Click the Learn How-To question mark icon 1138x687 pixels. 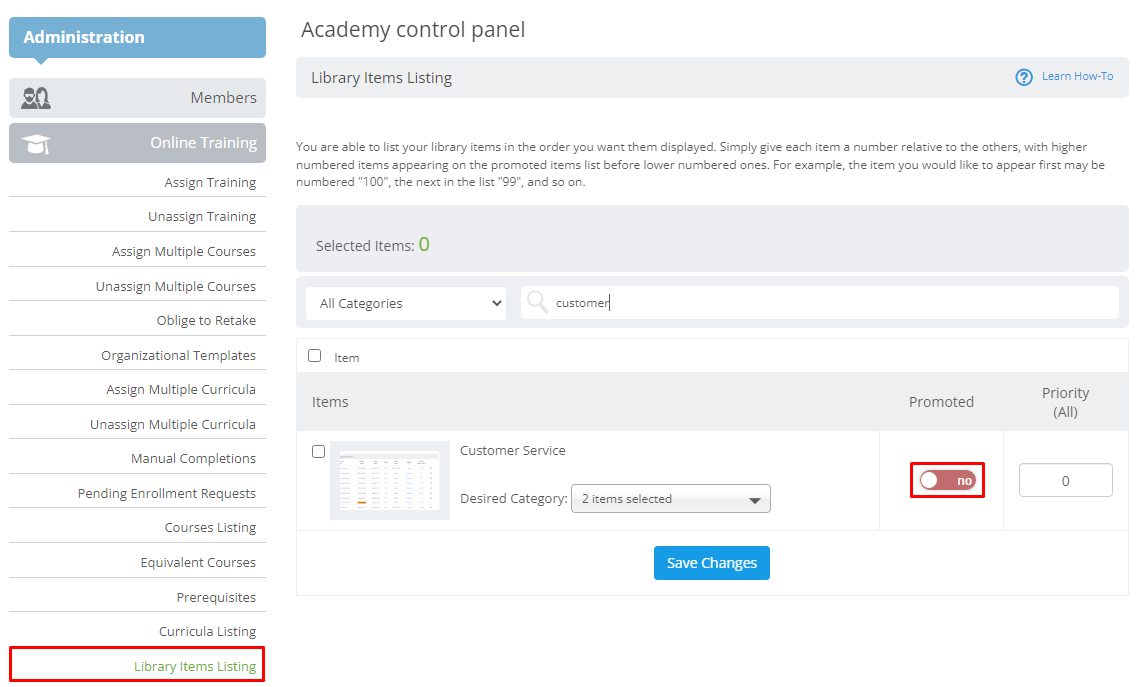point(1024,77)
